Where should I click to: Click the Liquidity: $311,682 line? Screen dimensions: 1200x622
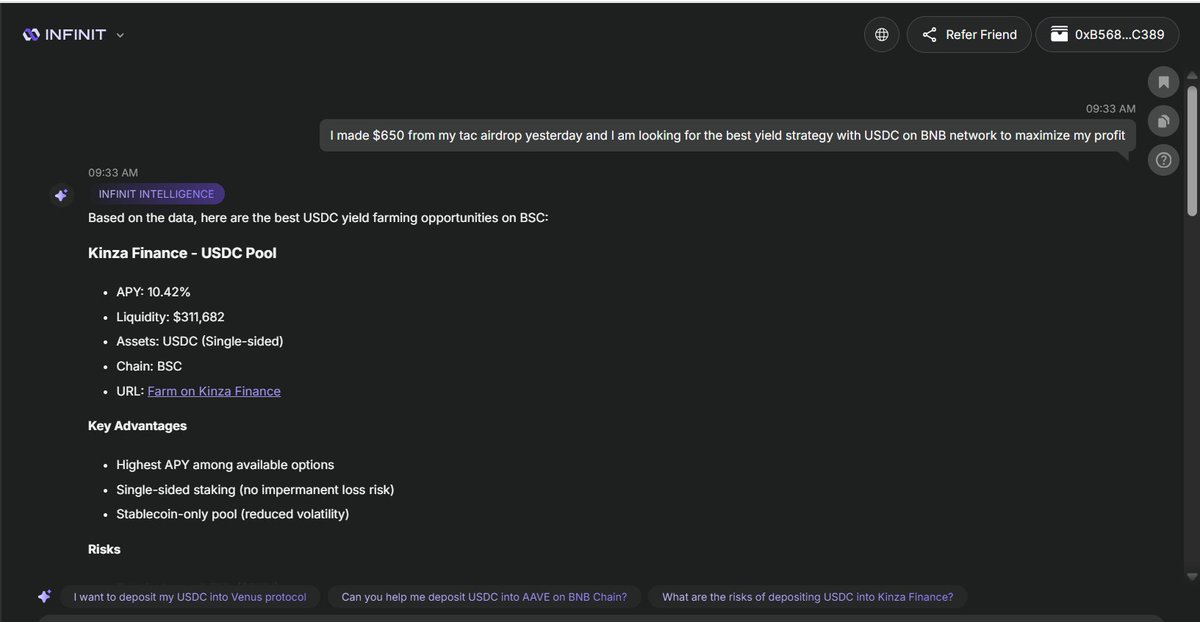[x=170, y=317]
